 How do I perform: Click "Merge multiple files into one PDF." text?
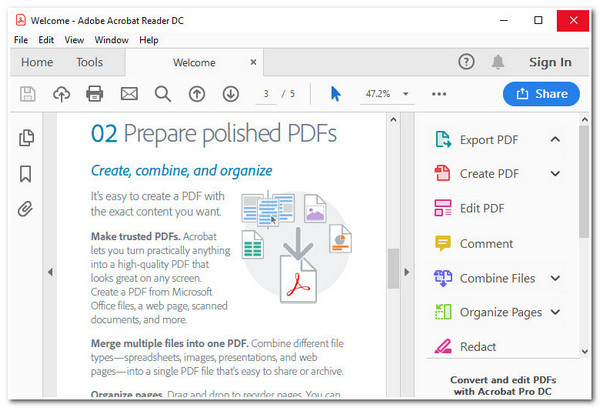tap(170, 343)
